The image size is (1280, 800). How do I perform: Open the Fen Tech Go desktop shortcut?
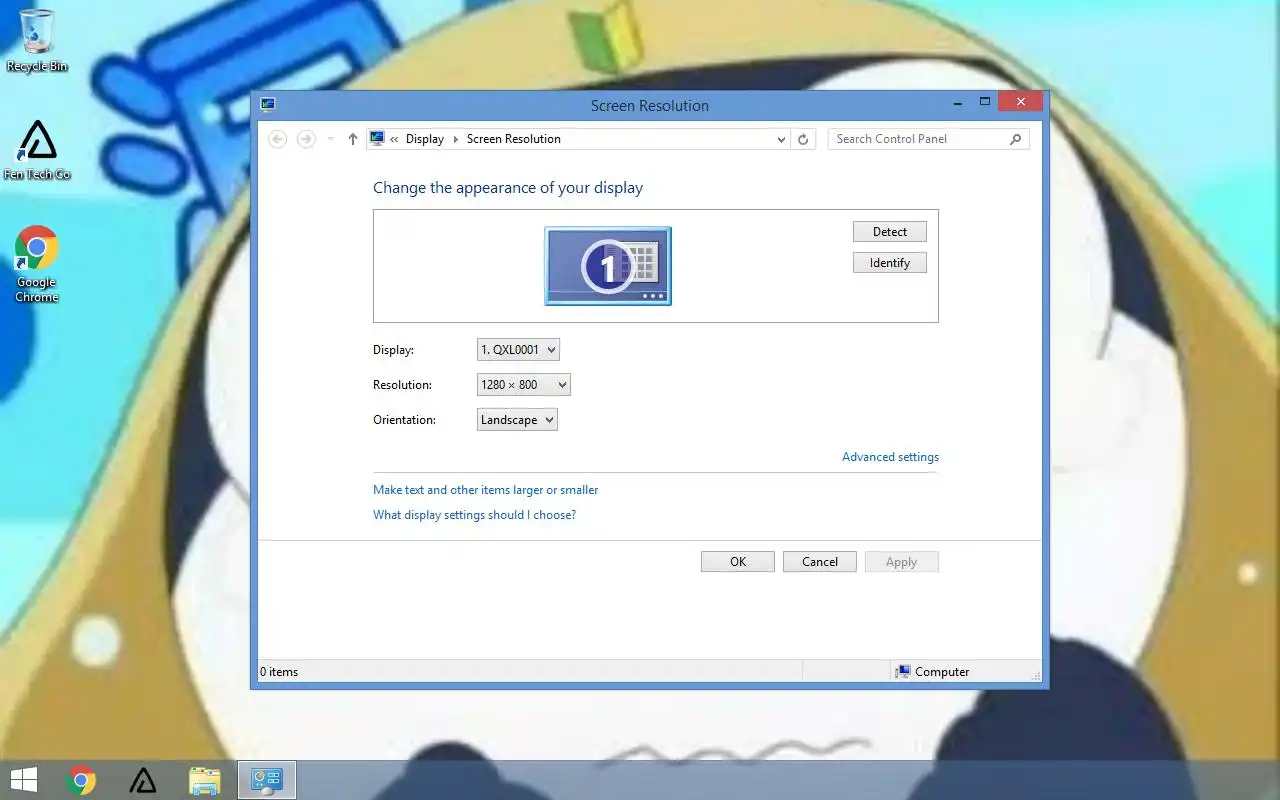tap(37, 150)
